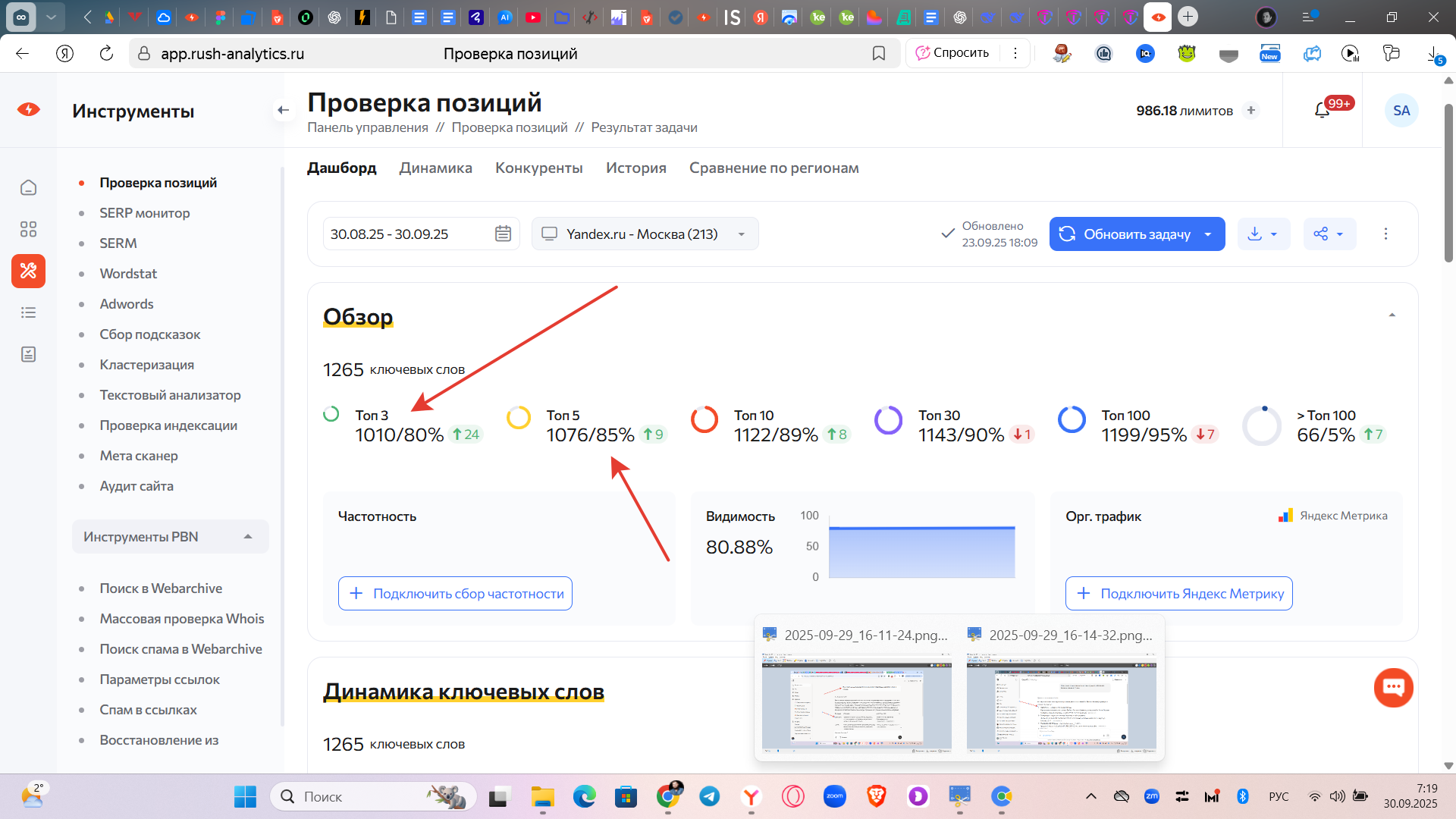Click the notification bell icon
This screenshot has width=1456, height=819.
coord(1322,111)
